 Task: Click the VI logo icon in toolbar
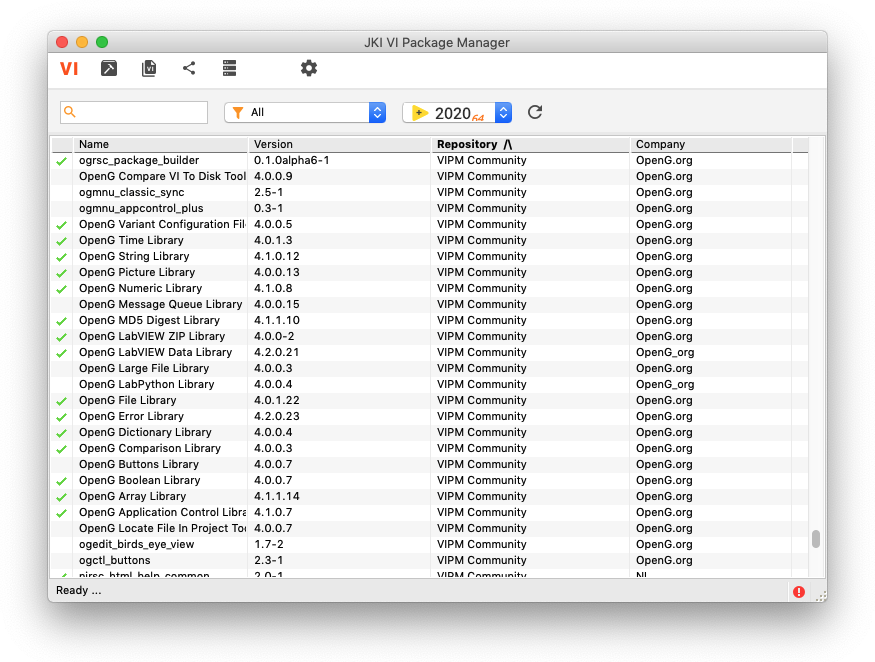69,69
